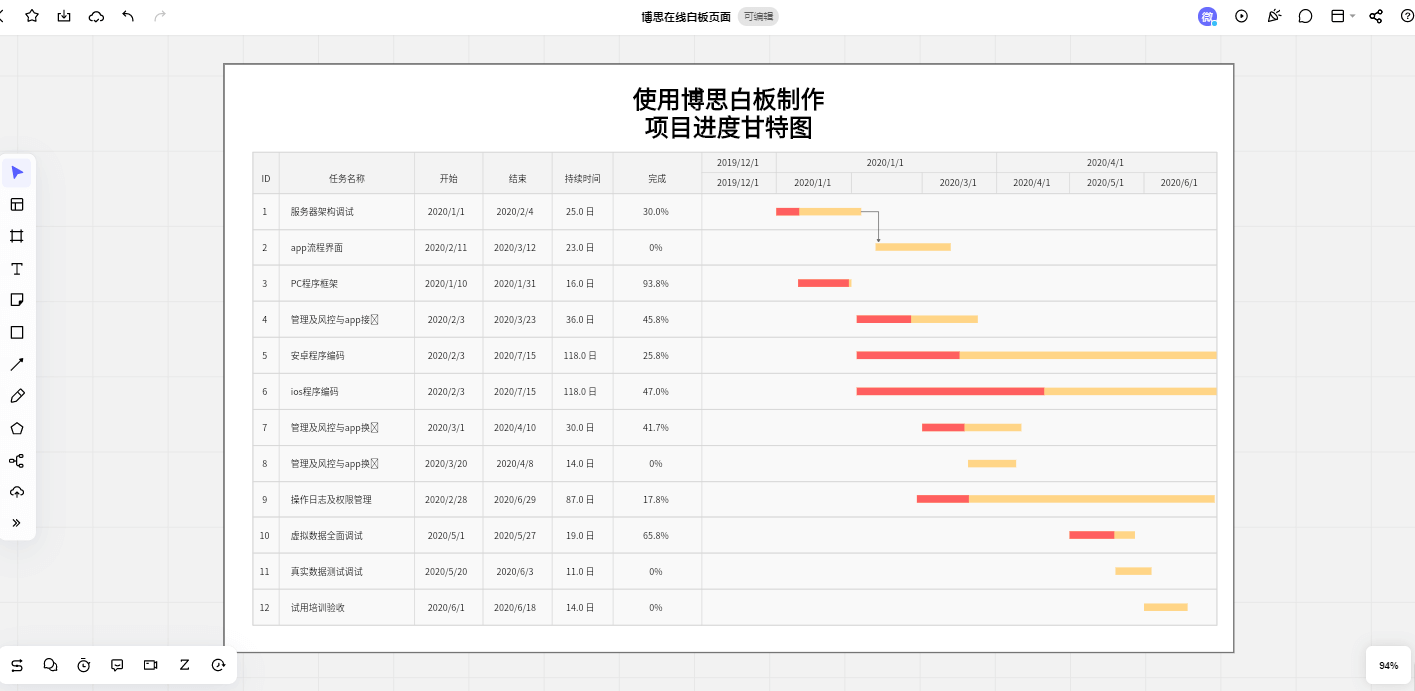This screenshot has height=691, width=1415.
Task: Select the Text tool
Action: pos(17,269)
